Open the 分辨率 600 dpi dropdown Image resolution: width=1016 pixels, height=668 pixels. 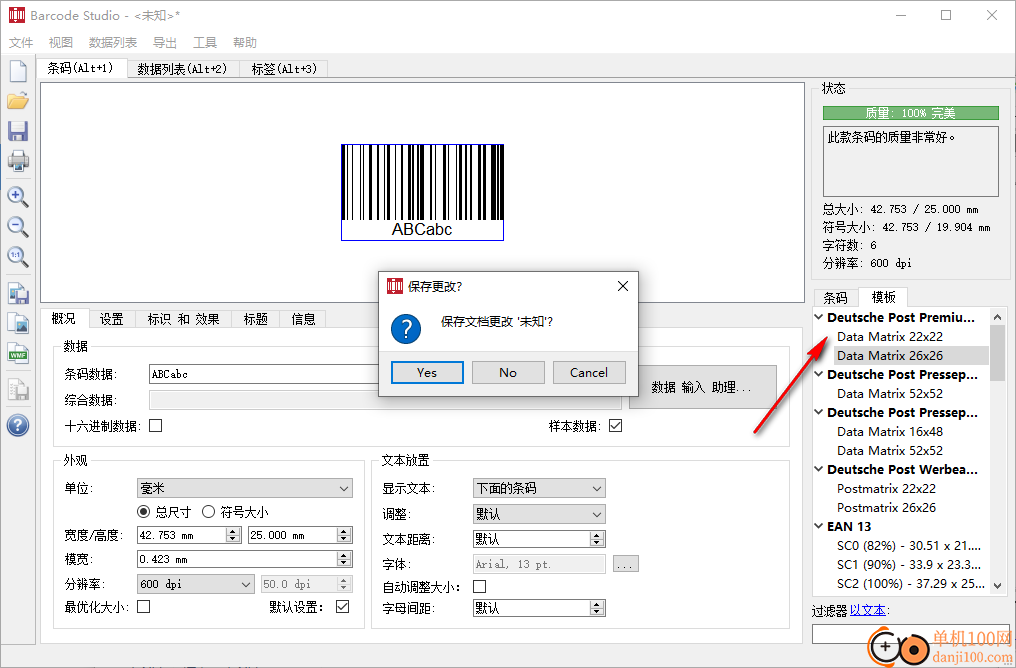(196, 584)
